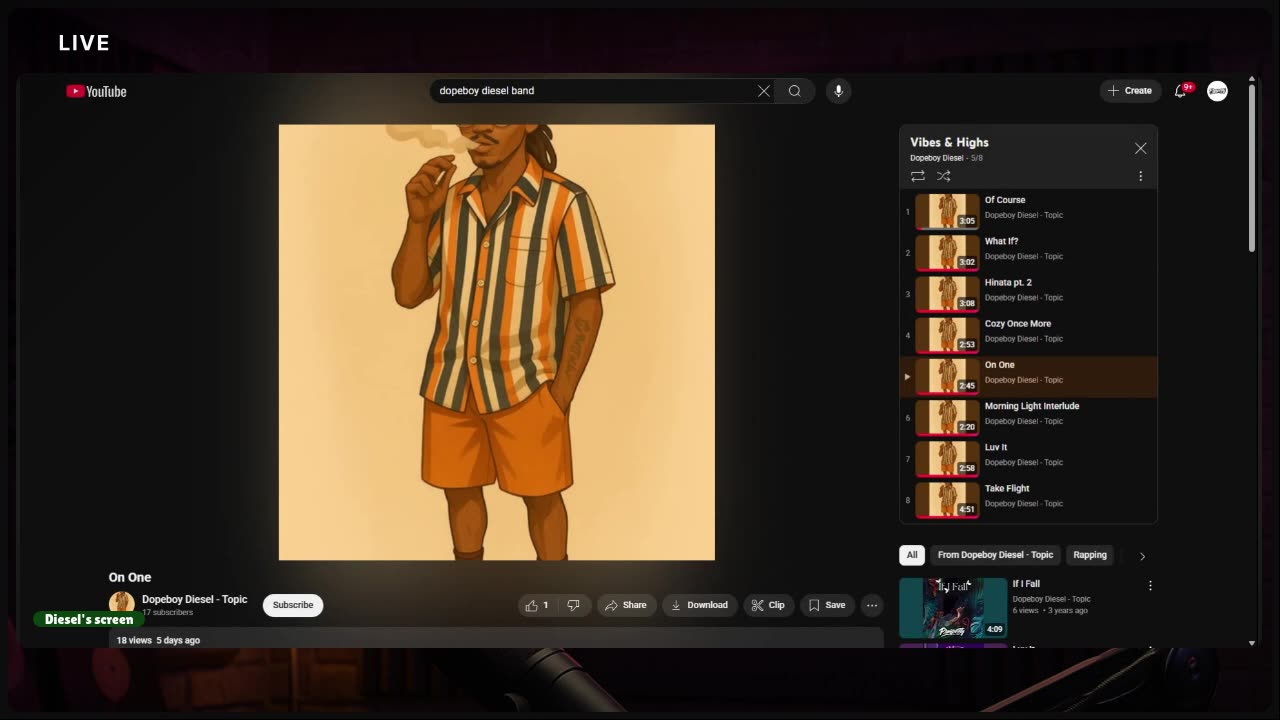Play Luv It from the playlist
Viewport: 1280px width, 720px height.
[1028, 459]
